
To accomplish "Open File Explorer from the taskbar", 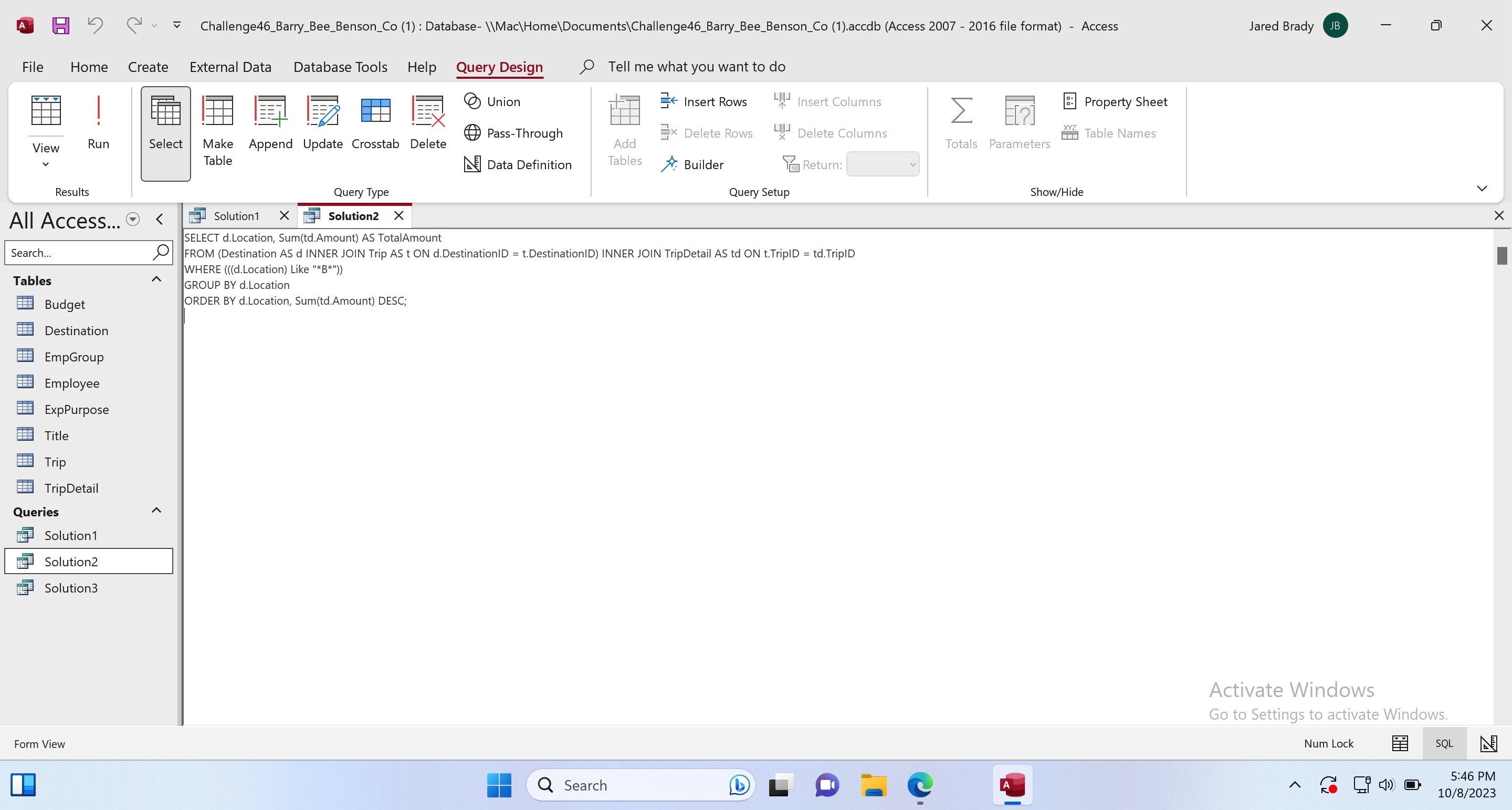I will point(874,785).
